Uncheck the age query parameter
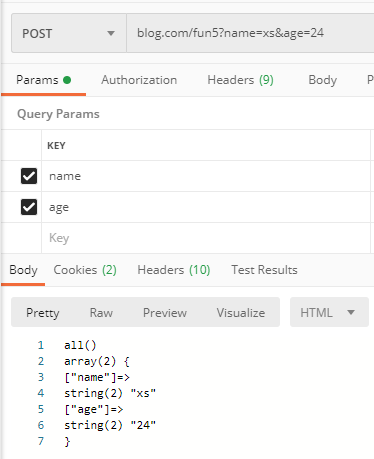The height and width of the screenshot is (459, 374). (x=29, y=207)
